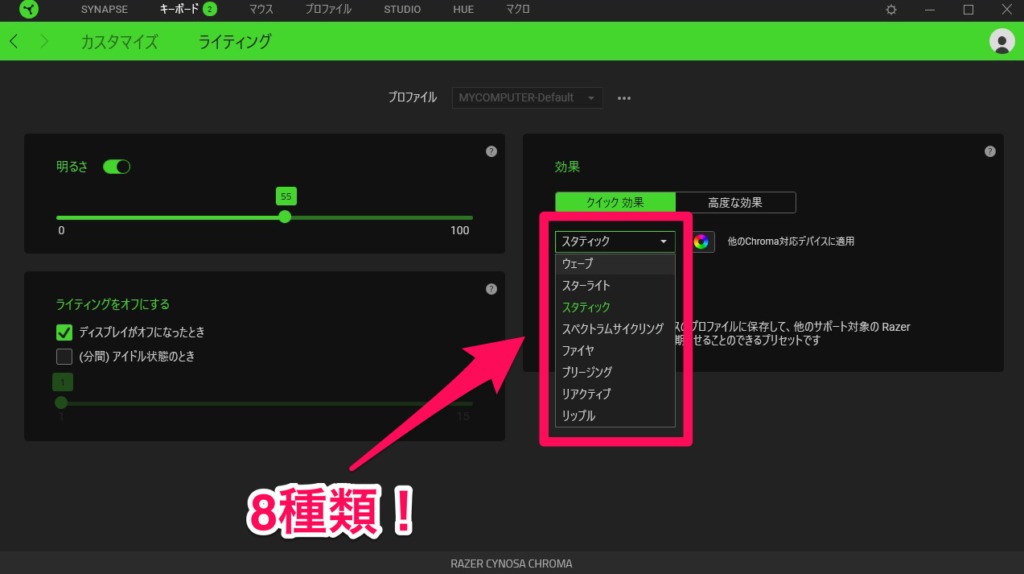1024x574 pixels.
Task: Select ウェーブ from the effect list
Action: point(615,264)
